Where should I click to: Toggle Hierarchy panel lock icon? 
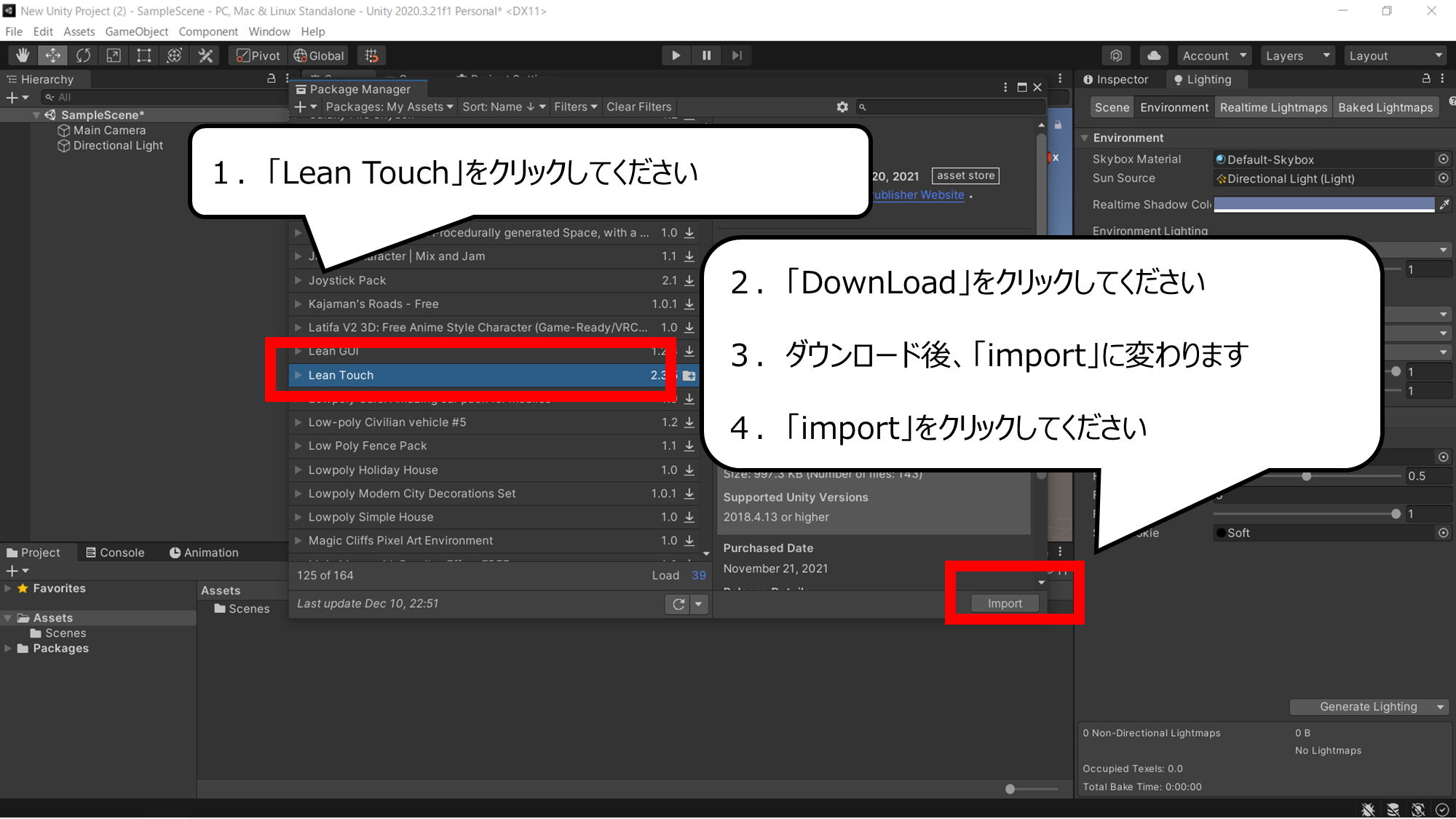click(272, 79)
